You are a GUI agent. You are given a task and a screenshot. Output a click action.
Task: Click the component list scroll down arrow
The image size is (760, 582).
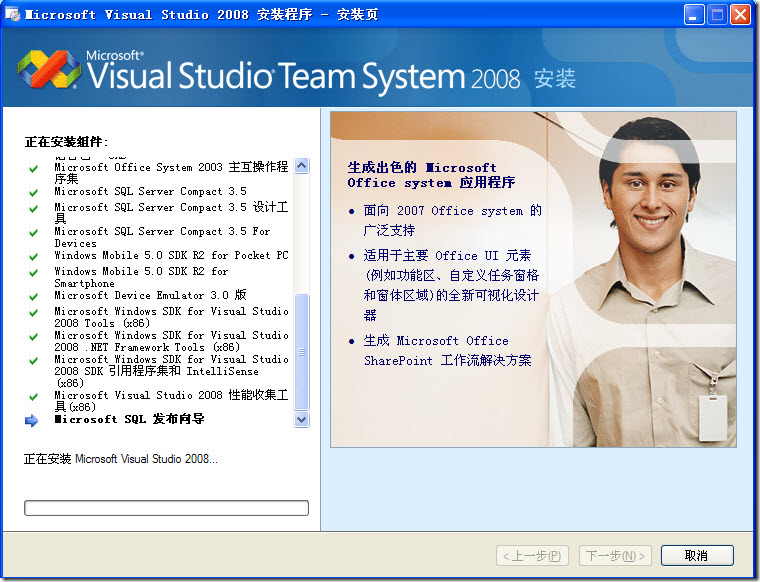tap(301, 419)
